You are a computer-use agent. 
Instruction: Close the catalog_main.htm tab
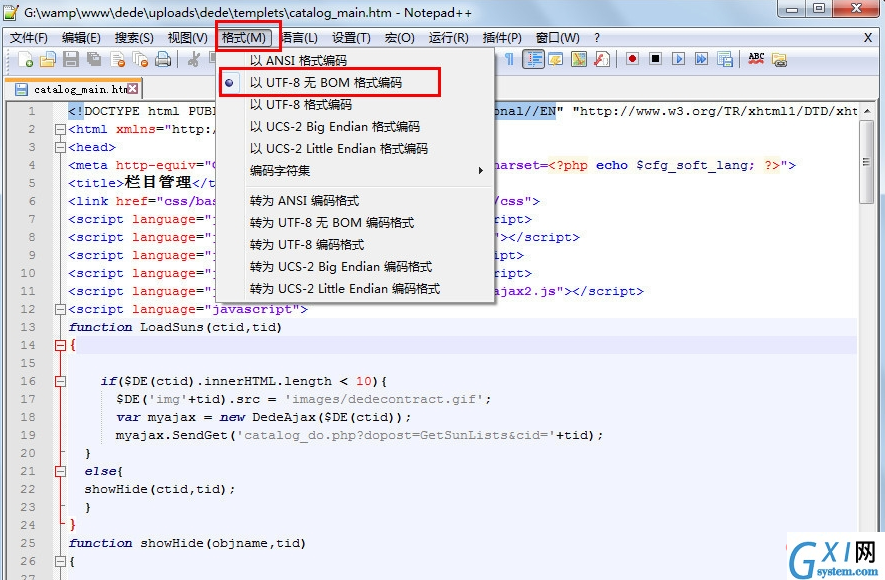[x=133, y=89]
